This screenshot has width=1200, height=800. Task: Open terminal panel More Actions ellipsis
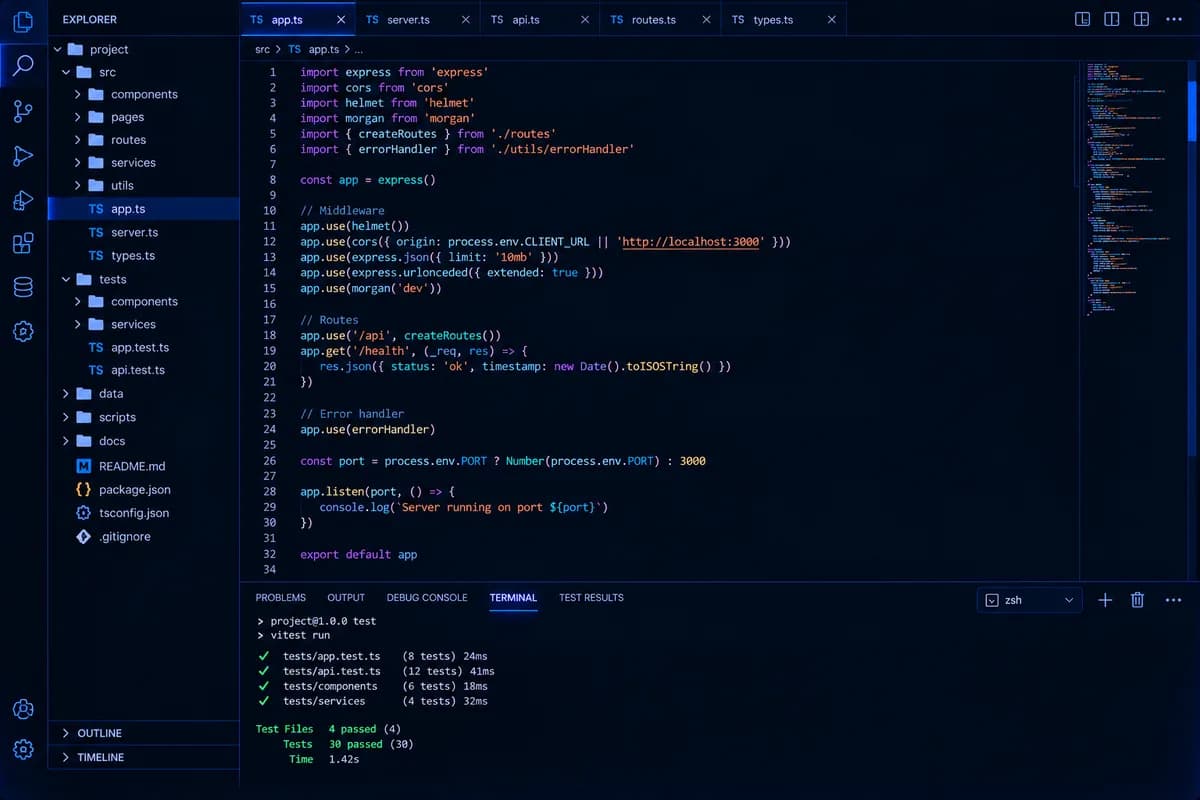(x=1174, y=600)
